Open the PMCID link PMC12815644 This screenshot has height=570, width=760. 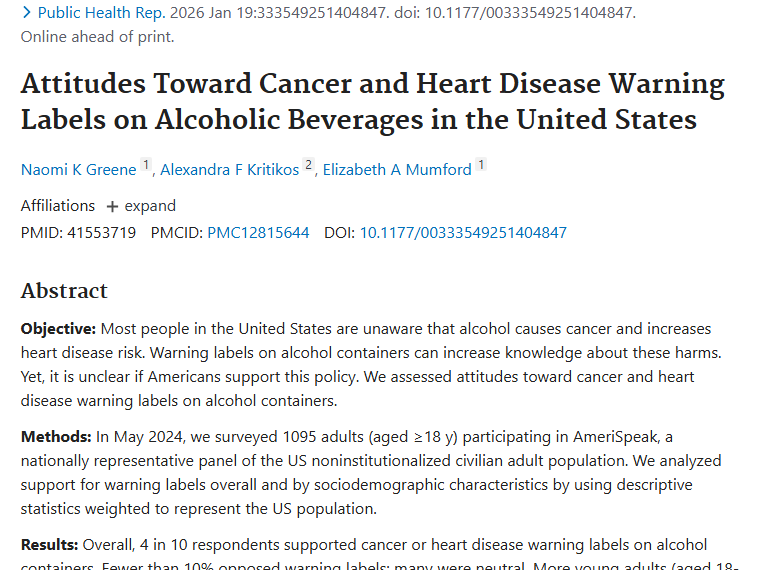258,233
